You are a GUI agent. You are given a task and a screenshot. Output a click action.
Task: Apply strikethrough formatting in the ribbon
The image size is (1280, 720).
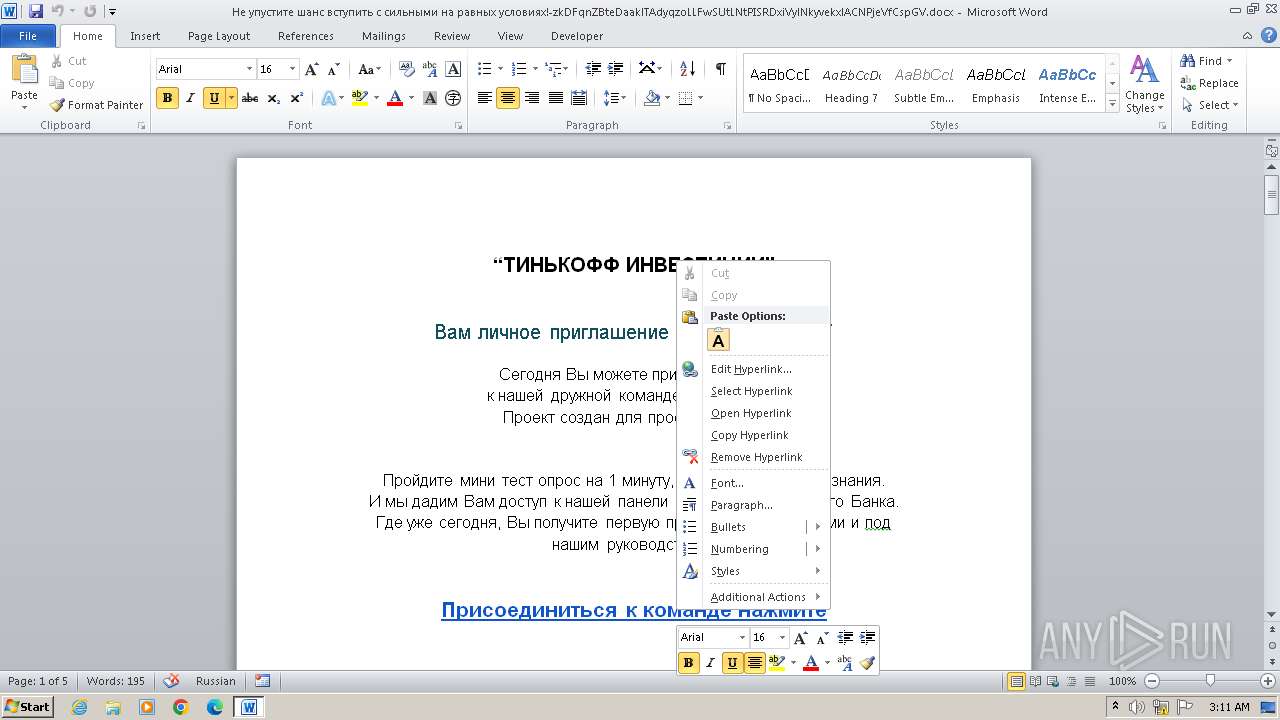[x=250, y=98]
